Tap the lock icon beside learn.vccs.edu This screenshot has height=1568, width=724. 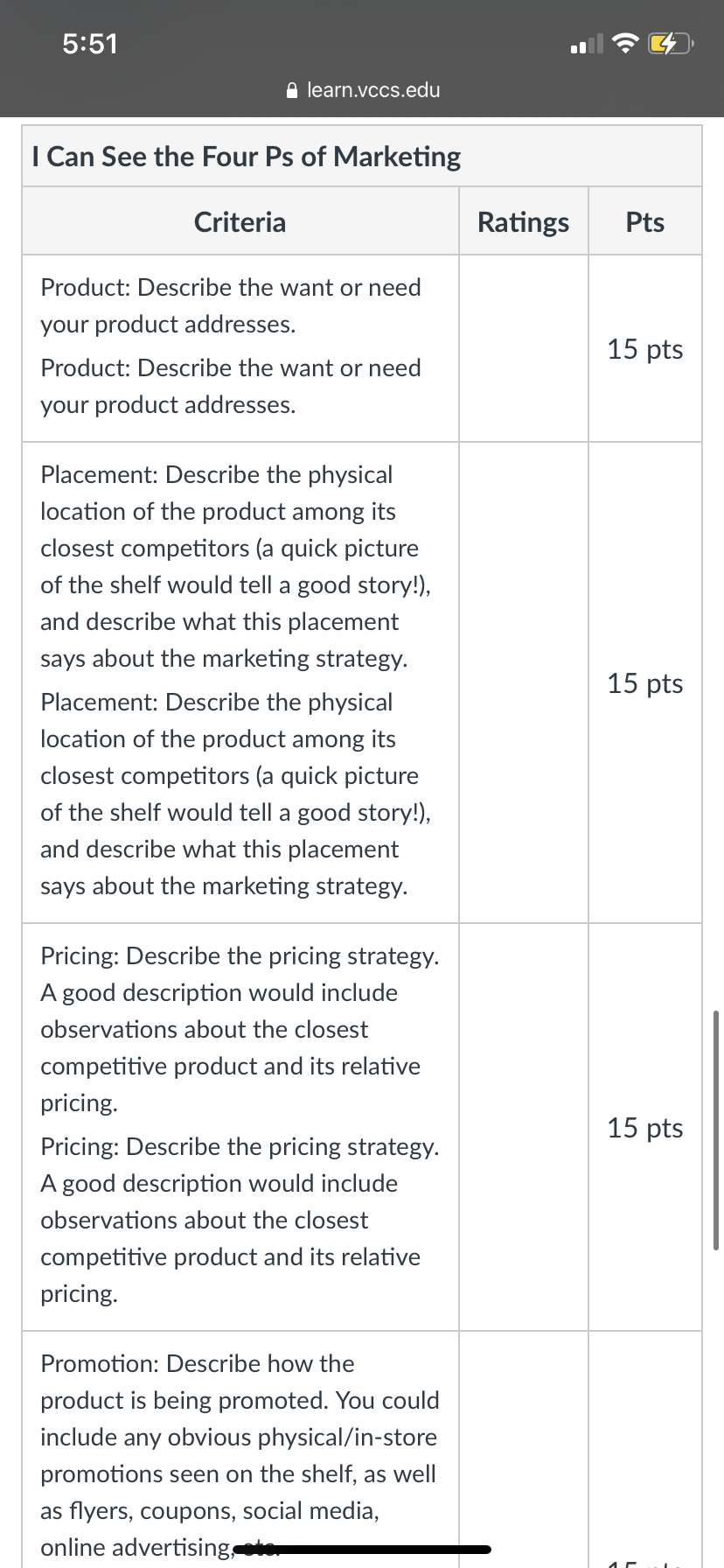tap(293, 90)
